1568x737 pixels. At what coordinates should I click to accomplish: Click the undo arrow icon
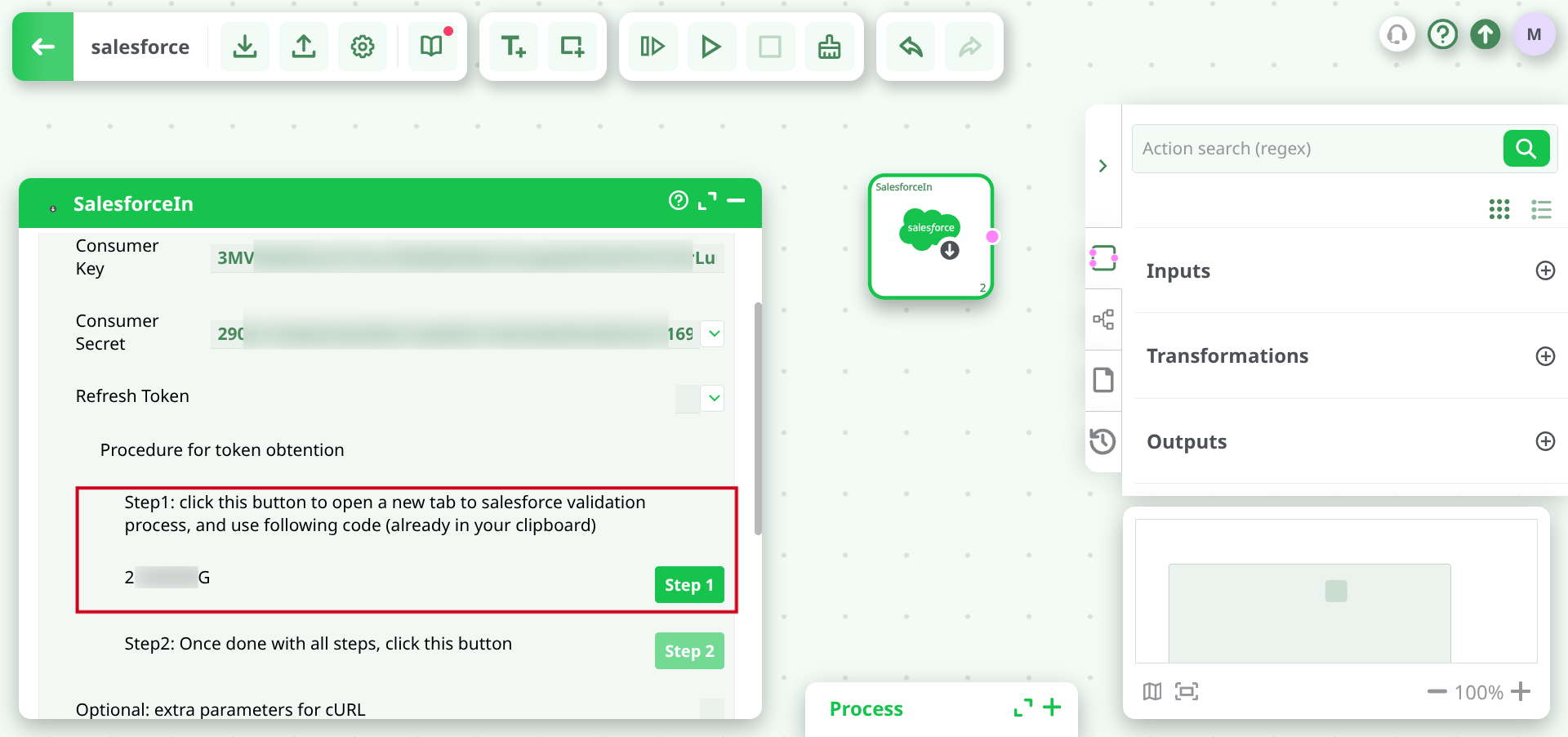911,47
